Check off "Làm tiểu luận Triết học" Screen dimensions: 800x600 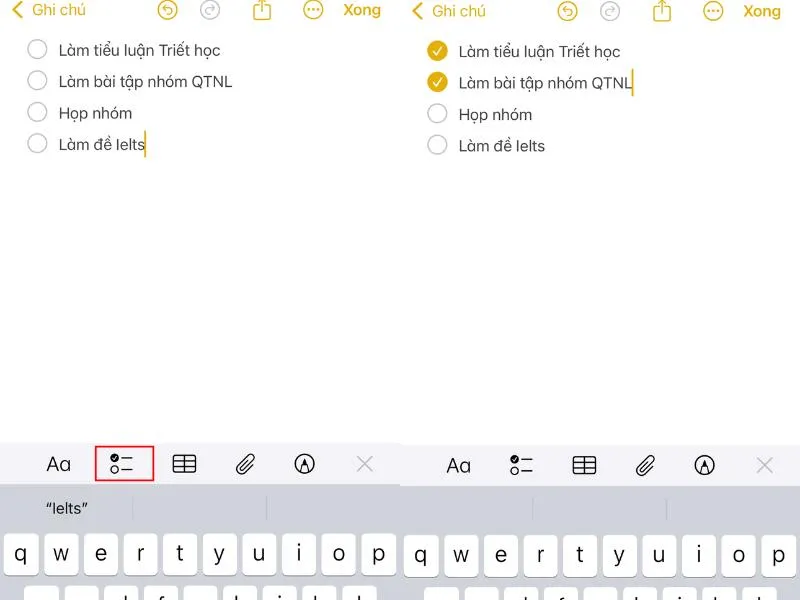click(37, 49)
